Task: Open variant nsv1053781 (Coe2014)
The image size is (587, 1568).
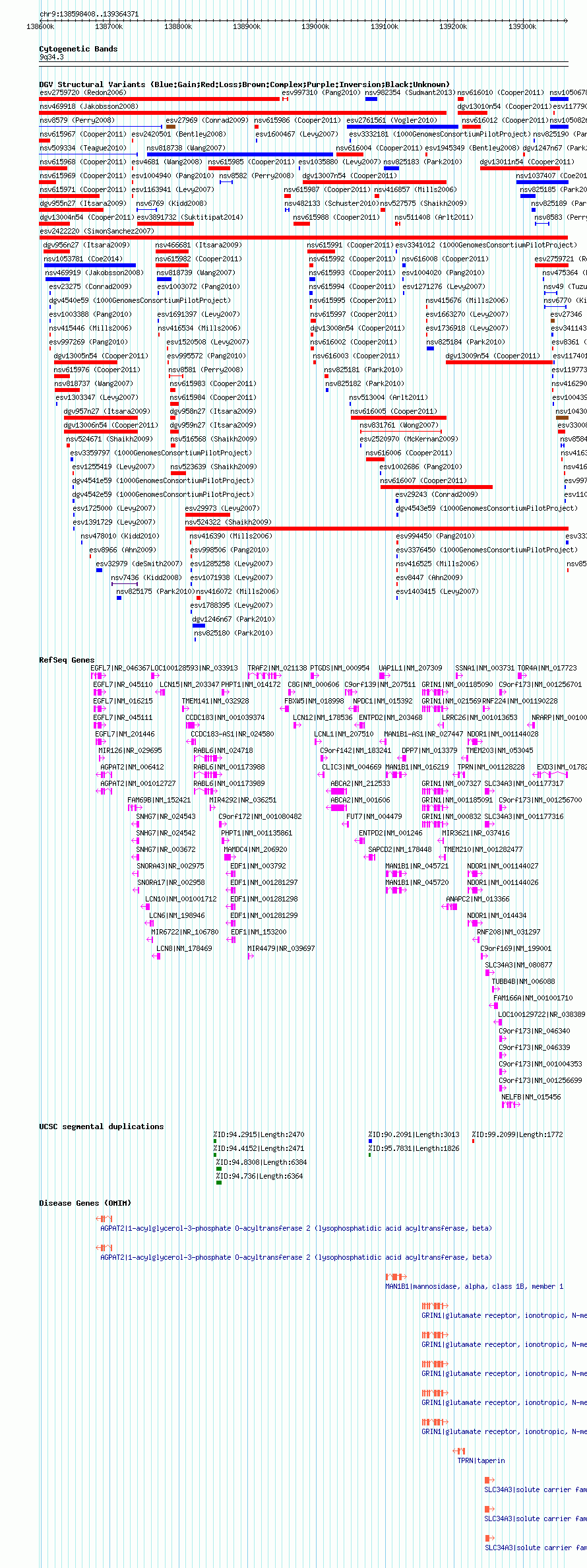Action: 90,265
